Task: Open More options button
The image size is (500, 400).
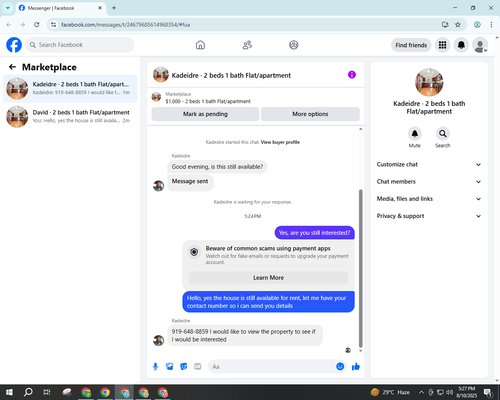Action: [310, 114]
